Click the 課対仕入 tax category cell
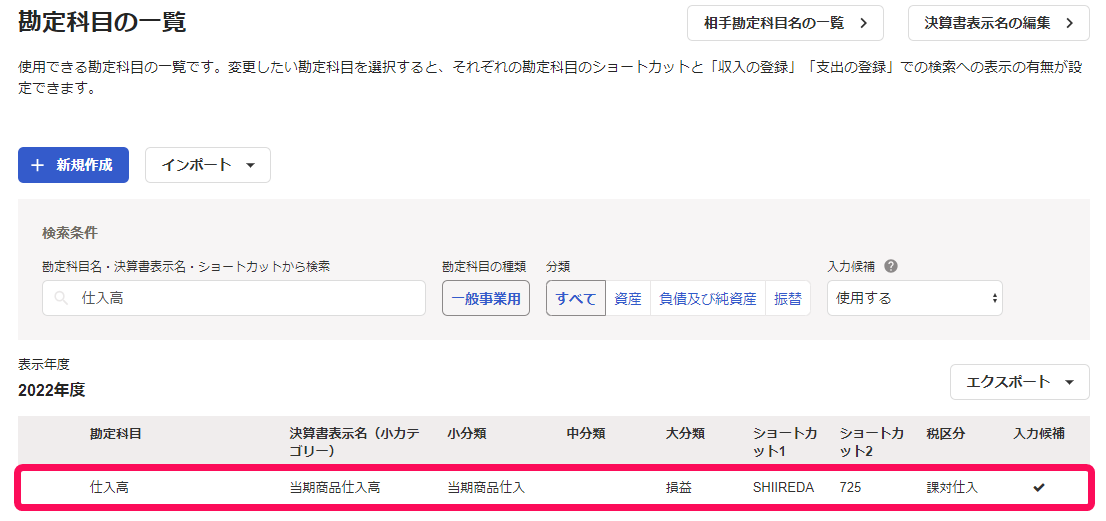This screenshot has height=521, width=1106. click(x=952, y=487)
